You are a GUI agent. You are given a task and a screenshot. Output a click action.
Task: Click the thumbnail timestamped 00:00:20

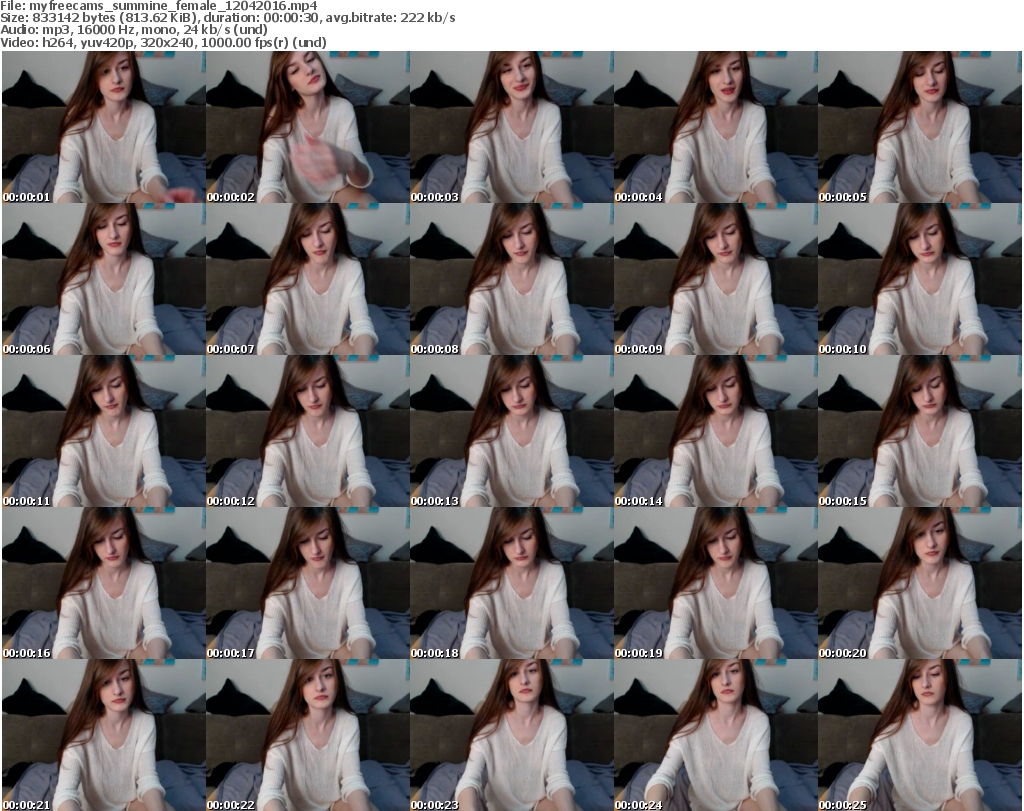tap(919, 583)
